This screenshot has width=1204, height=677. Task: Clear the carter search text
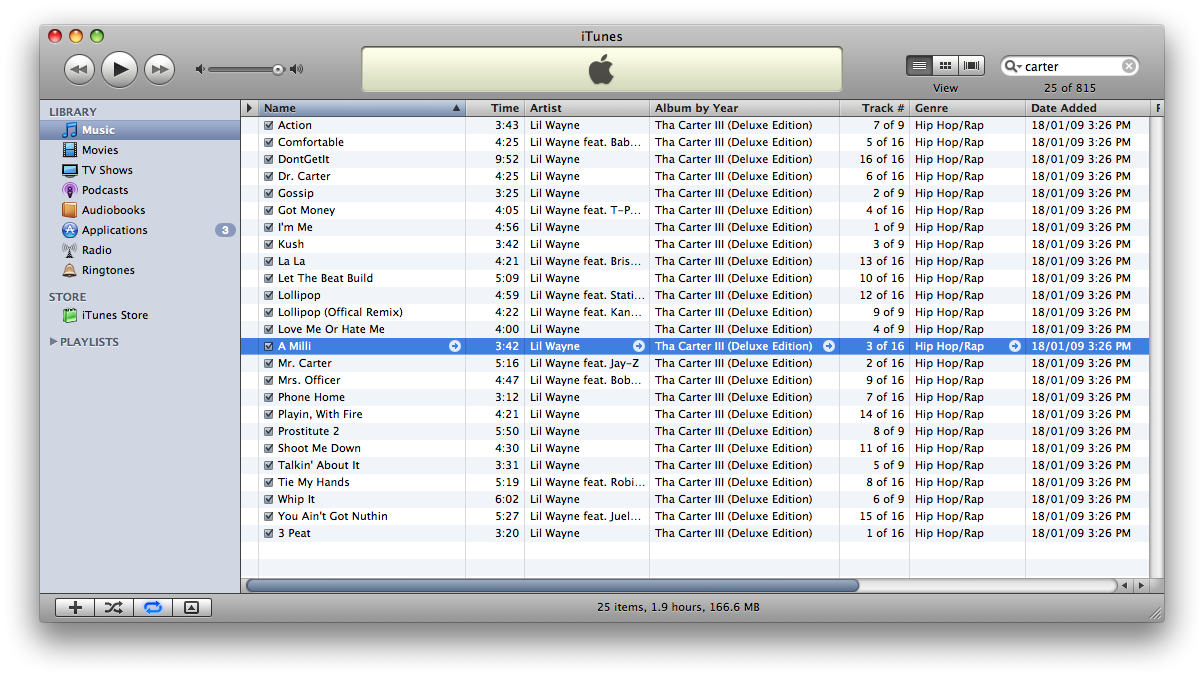pos(1128,67)
